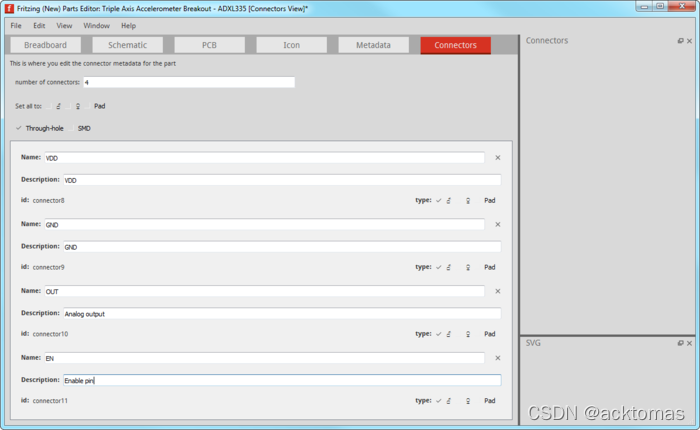Select the Connectors tab

(455, 45)
